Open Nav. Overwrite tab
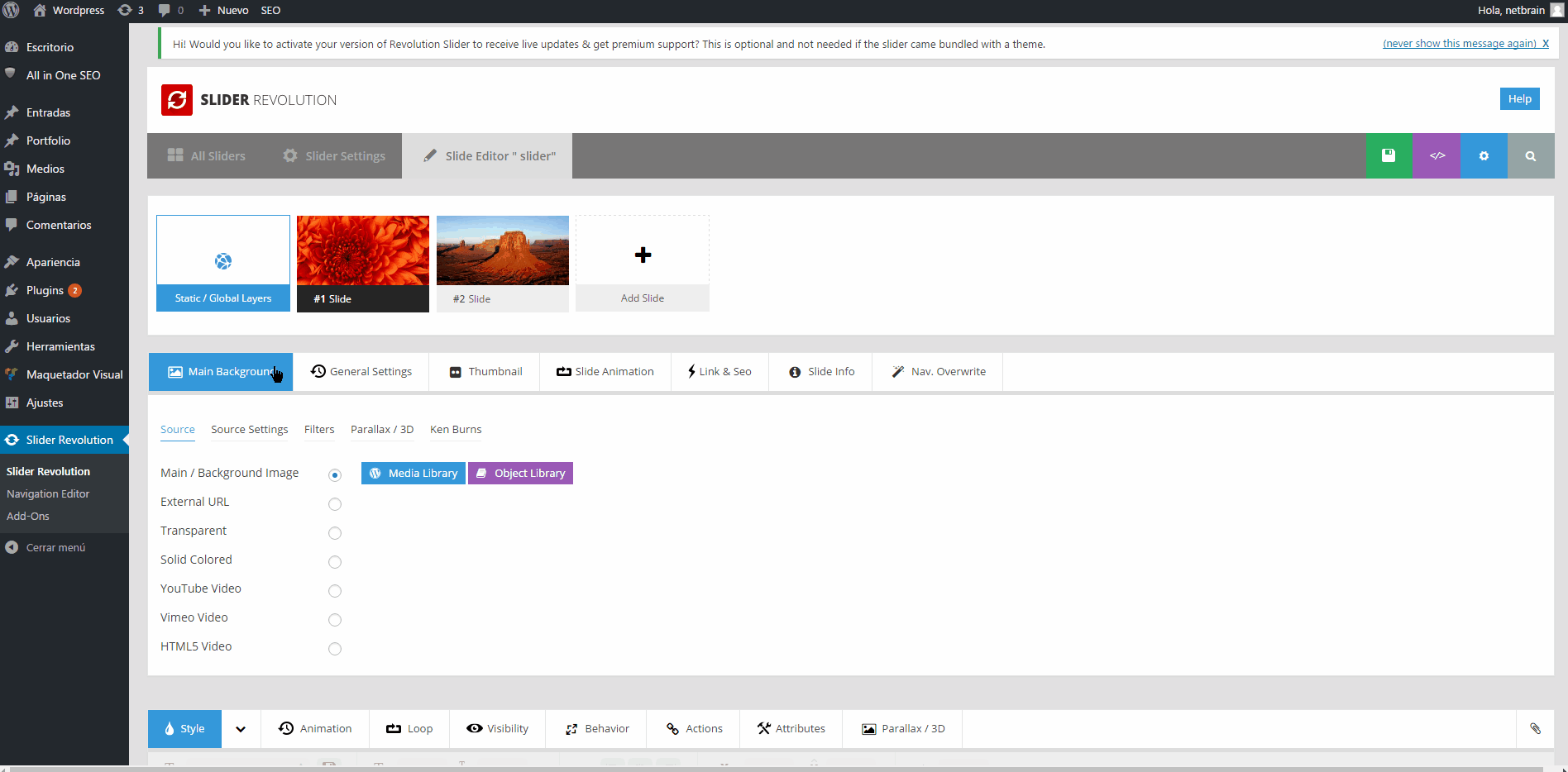The height and width of the screenshot is (772, 1568). click(x=938, y=372)
